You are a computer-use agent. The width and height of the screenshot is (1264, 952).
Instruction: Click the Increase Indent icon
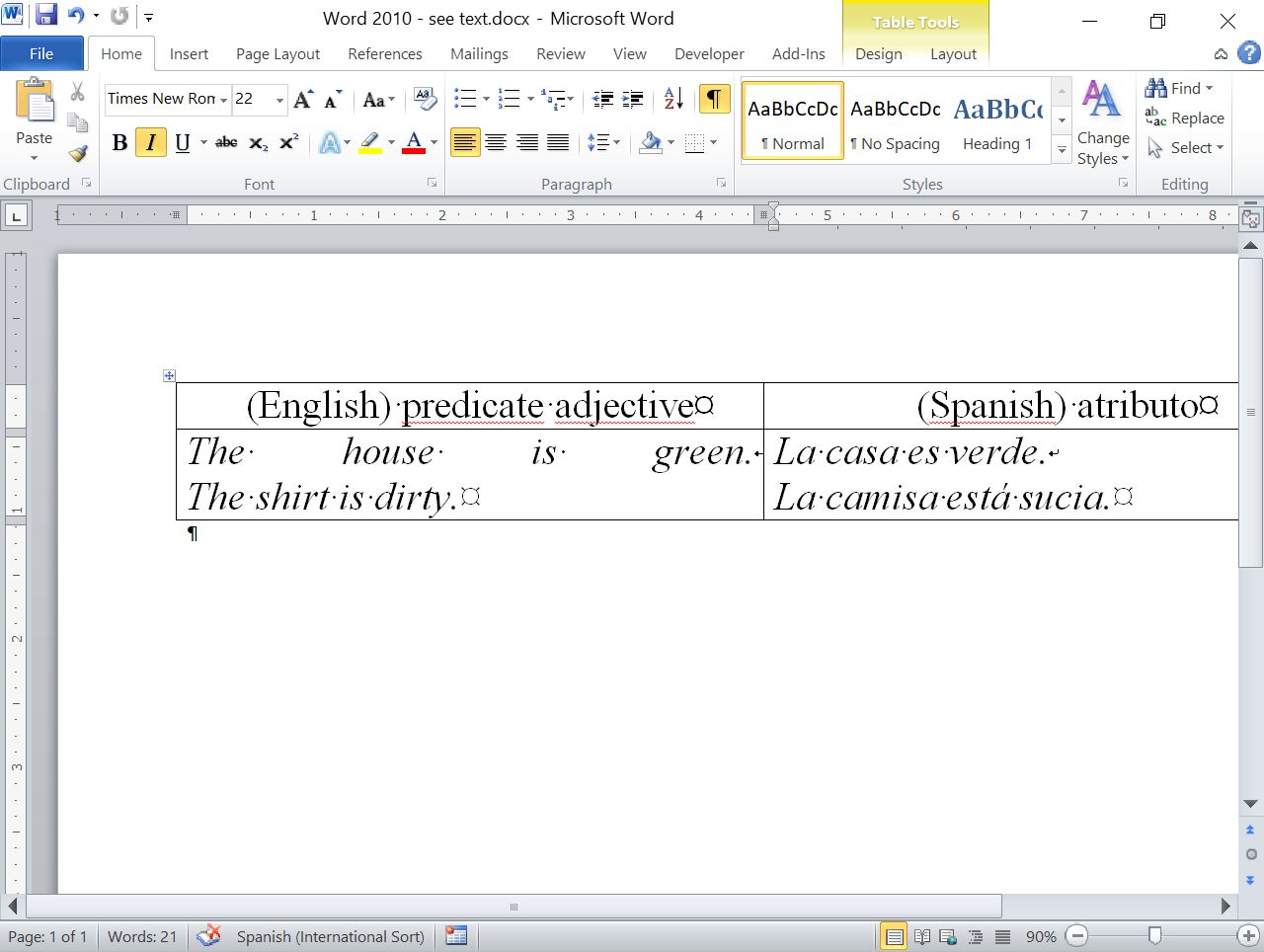pos(633,99)
